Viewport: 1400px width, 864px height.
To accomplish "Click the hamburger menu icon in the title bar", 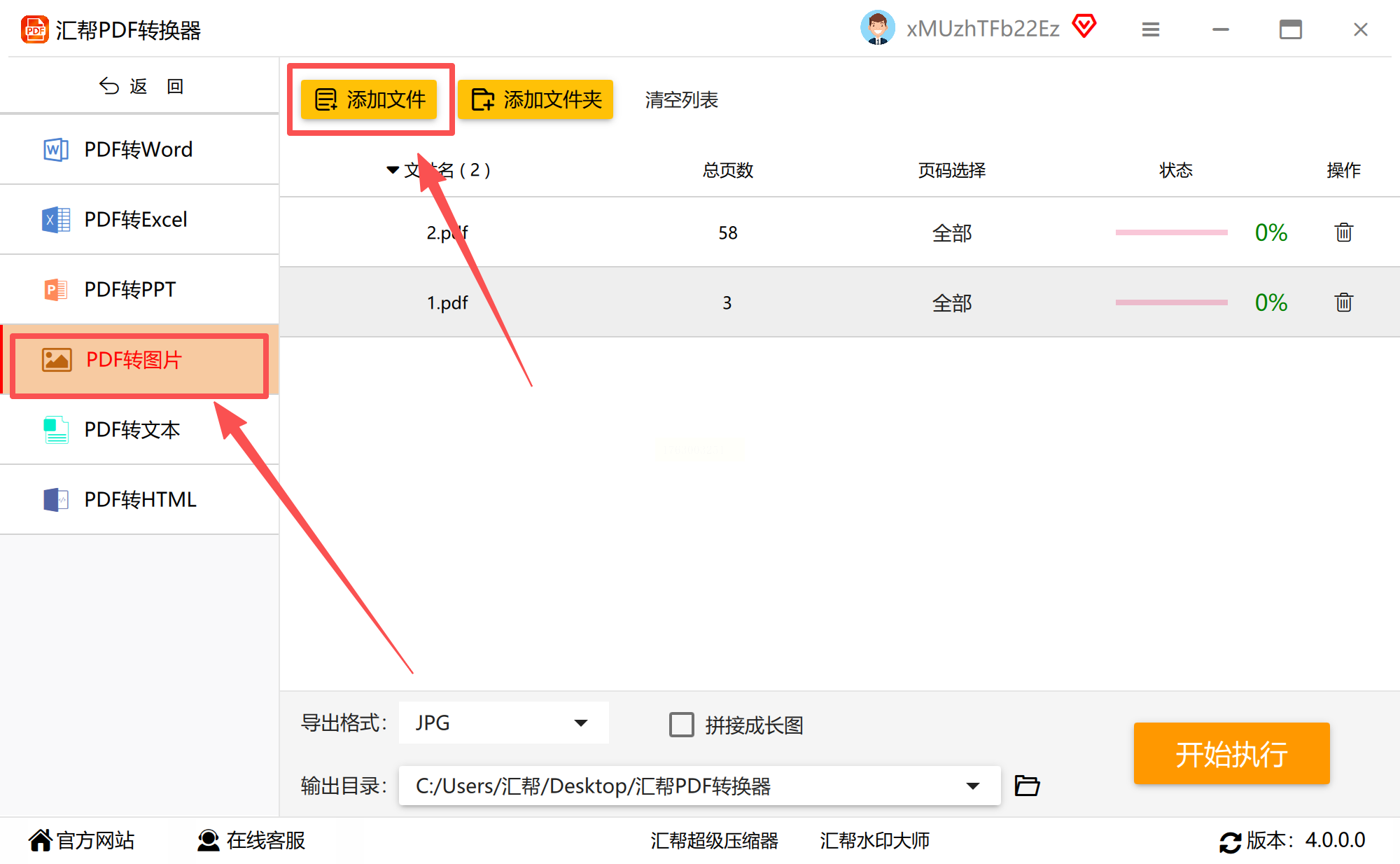I will tap(1150, 29).
